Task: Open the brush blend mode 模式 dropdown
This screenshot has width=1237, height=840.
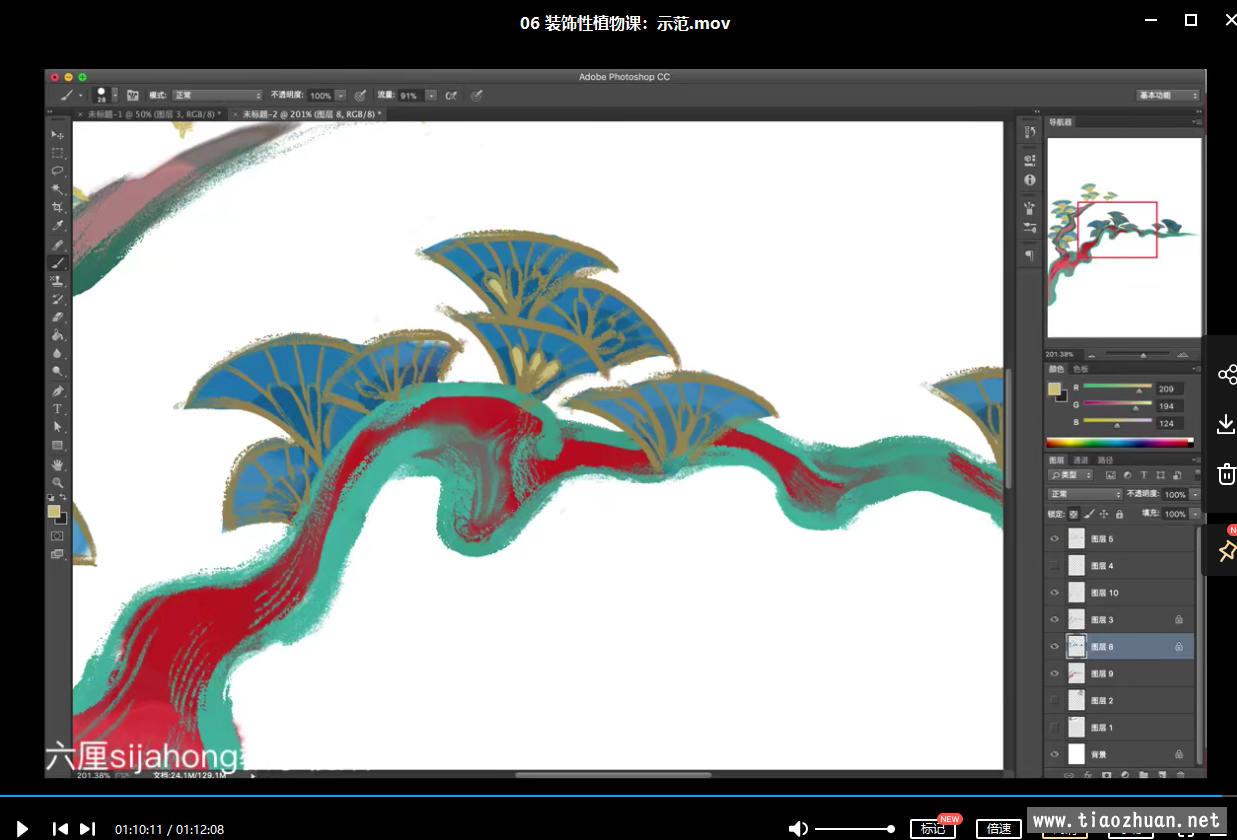Action: [x=217, y=96]
